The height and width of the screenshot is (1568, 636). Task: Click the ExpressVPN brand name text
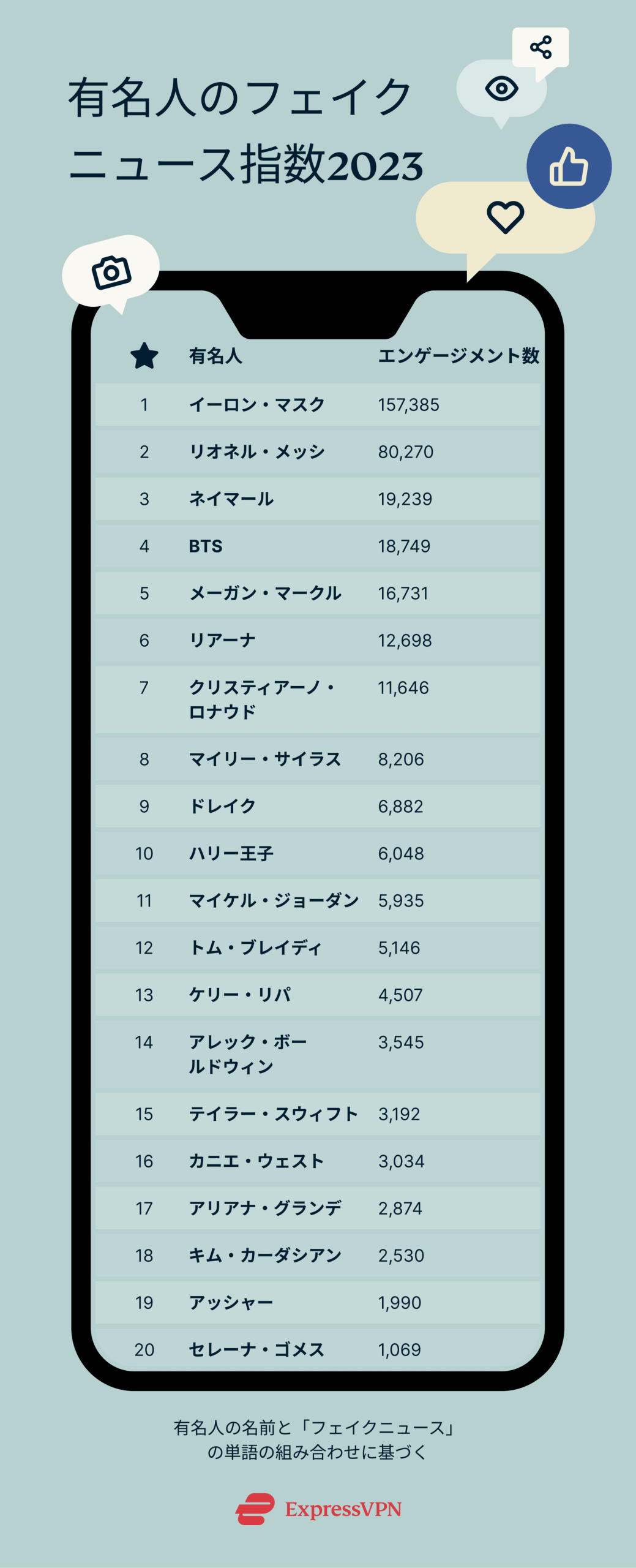343,1509
